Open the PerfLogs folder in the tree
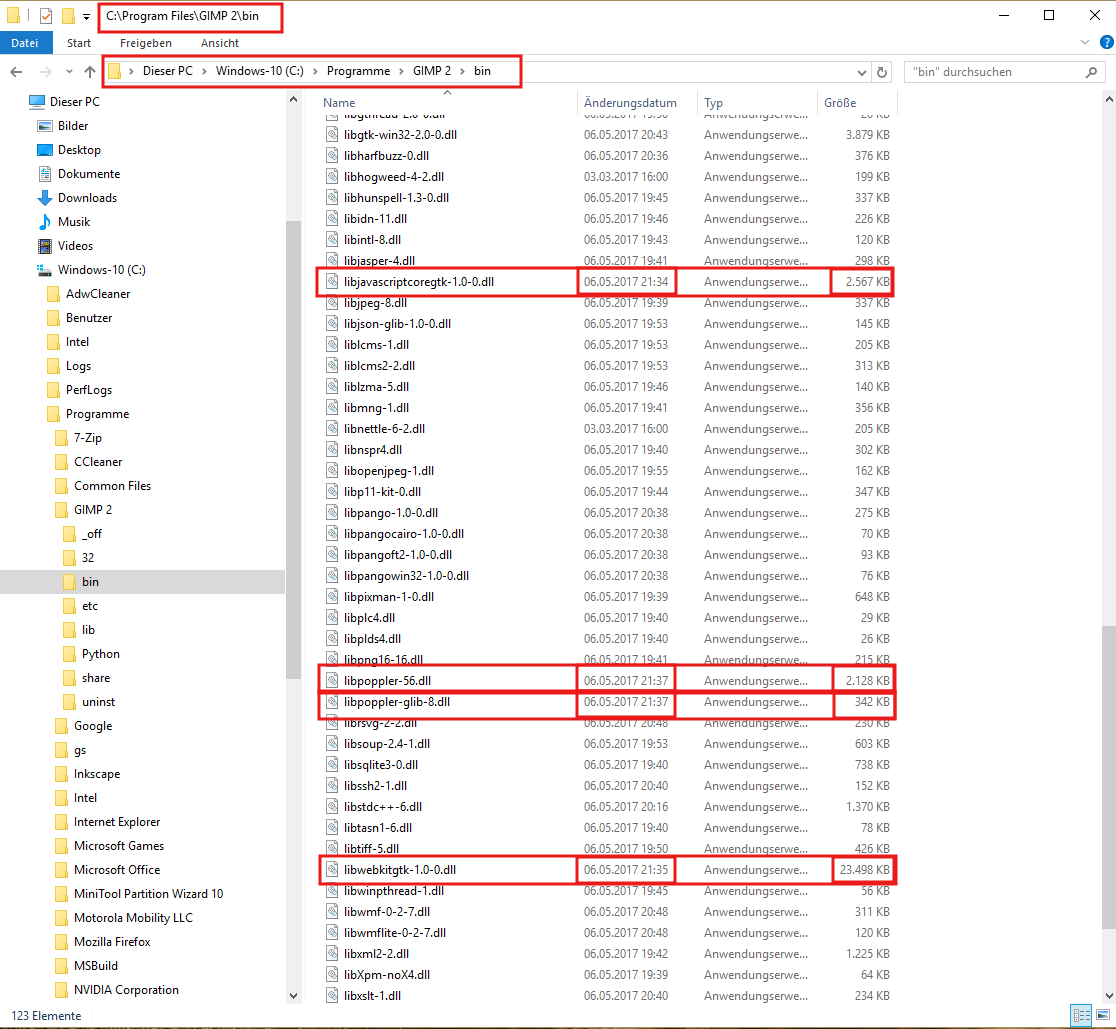The height and width of the screenshot is (1029, 1116). (x=89, y=390)
